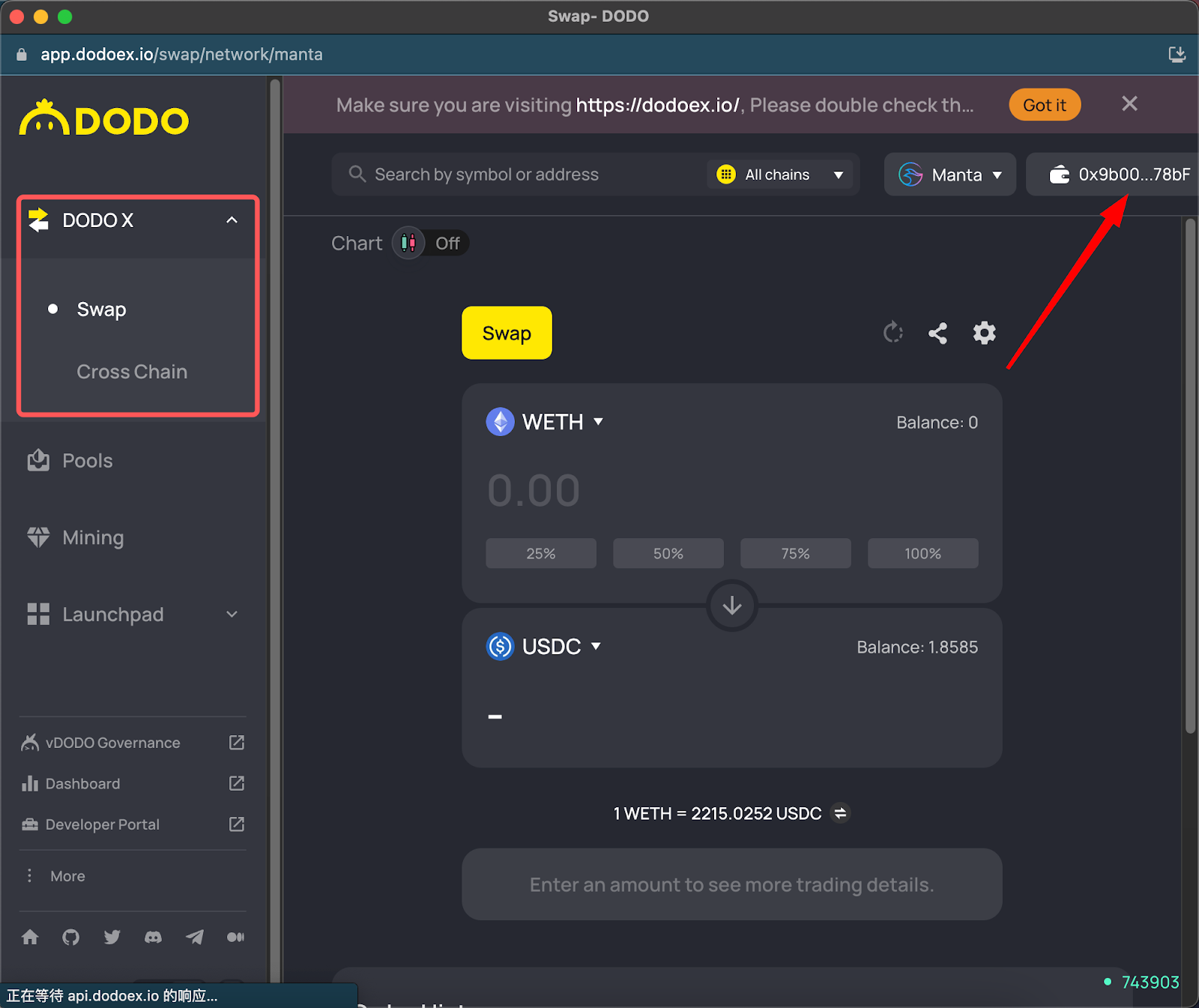Dismiss the security warning banner
This screenshot has width=1199, height=1008.
tap(1129, 103)
